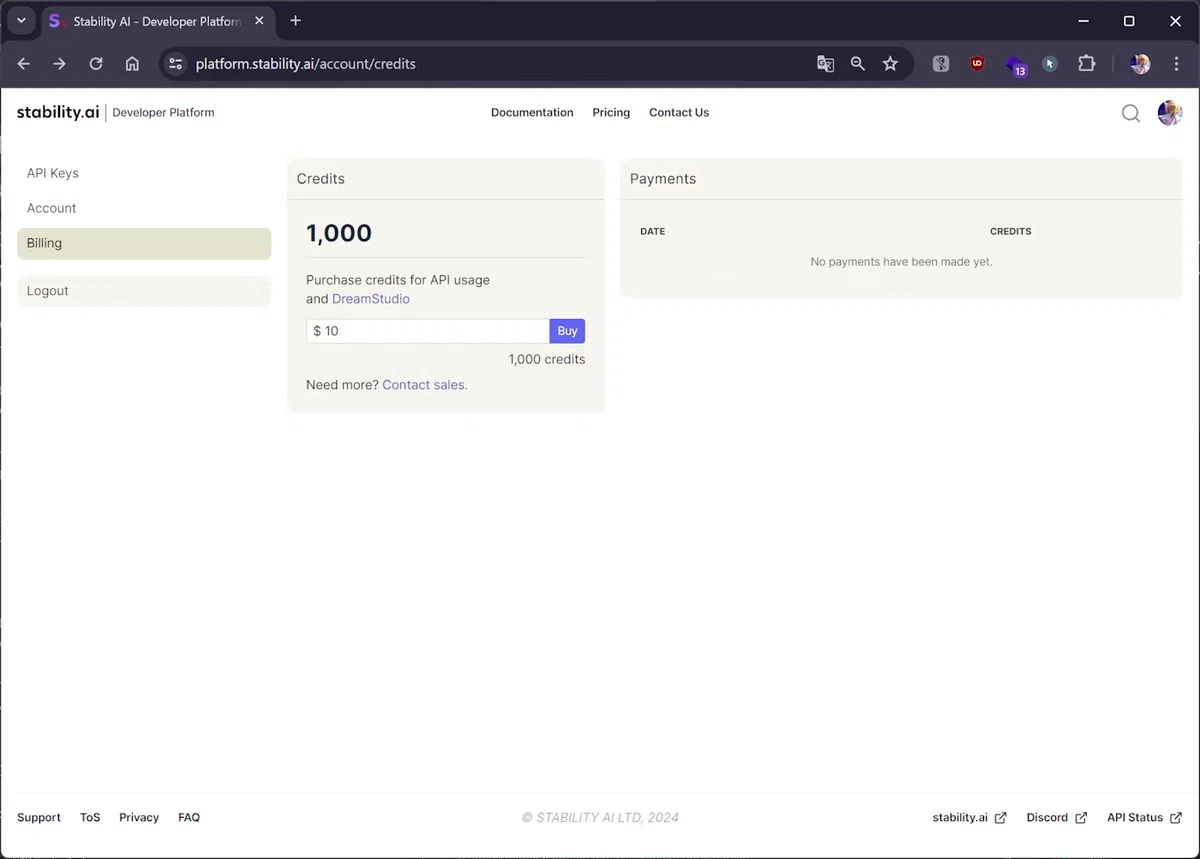1200x859 pixels.
Task: Click the browser forward arrow
Action: click(60, 63)
